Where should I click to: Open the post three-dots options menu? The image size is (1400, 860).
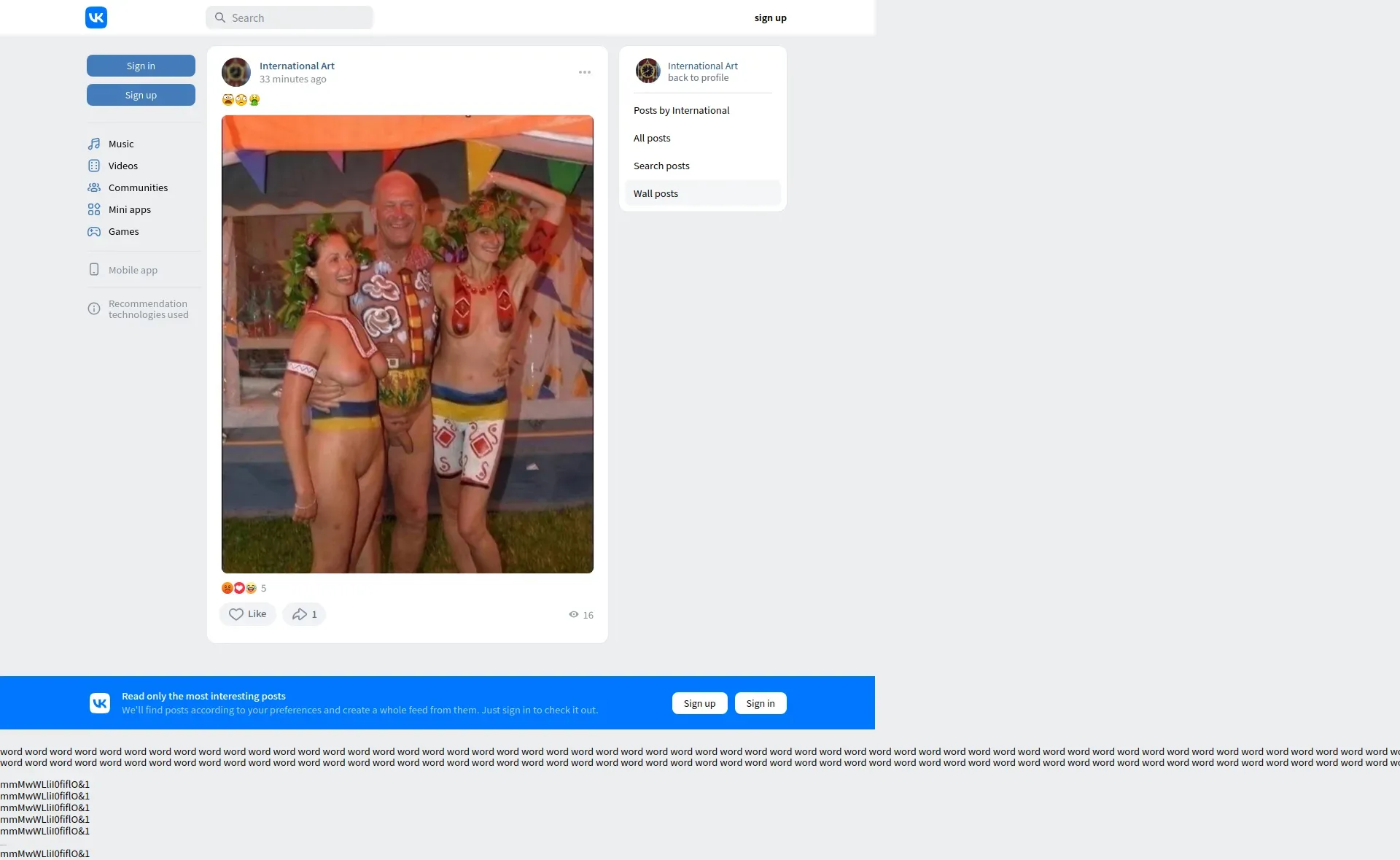click(x=585, y=72)
